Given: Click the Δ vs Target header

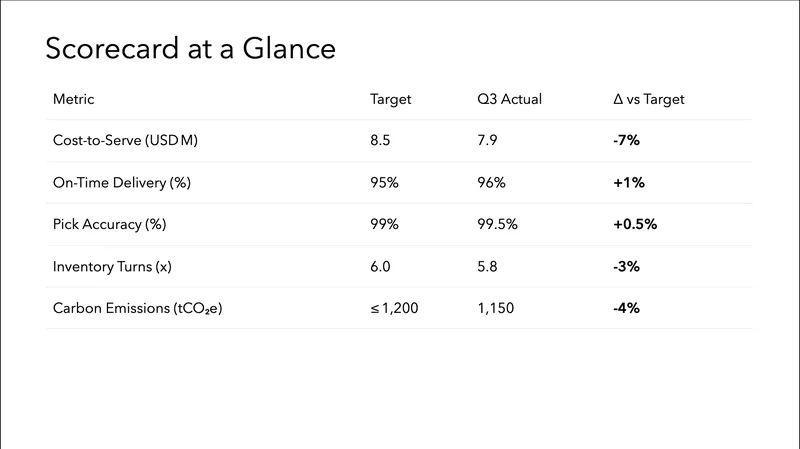Looking at the screenshot, I should coord(648,99).
